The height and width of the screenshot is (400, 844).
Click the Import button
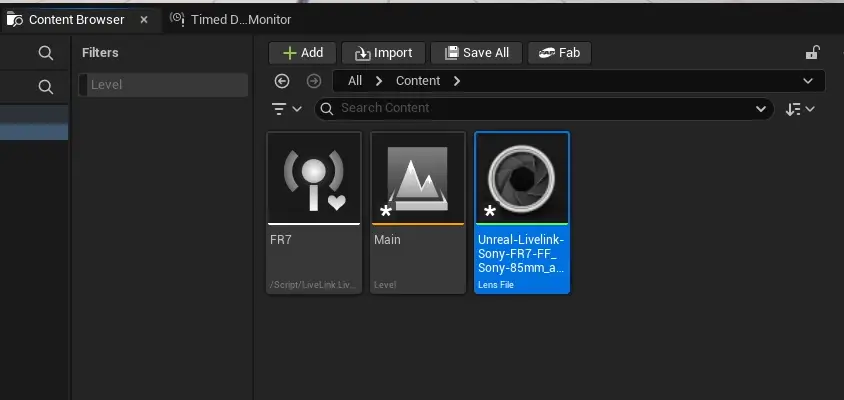(384, 53)
